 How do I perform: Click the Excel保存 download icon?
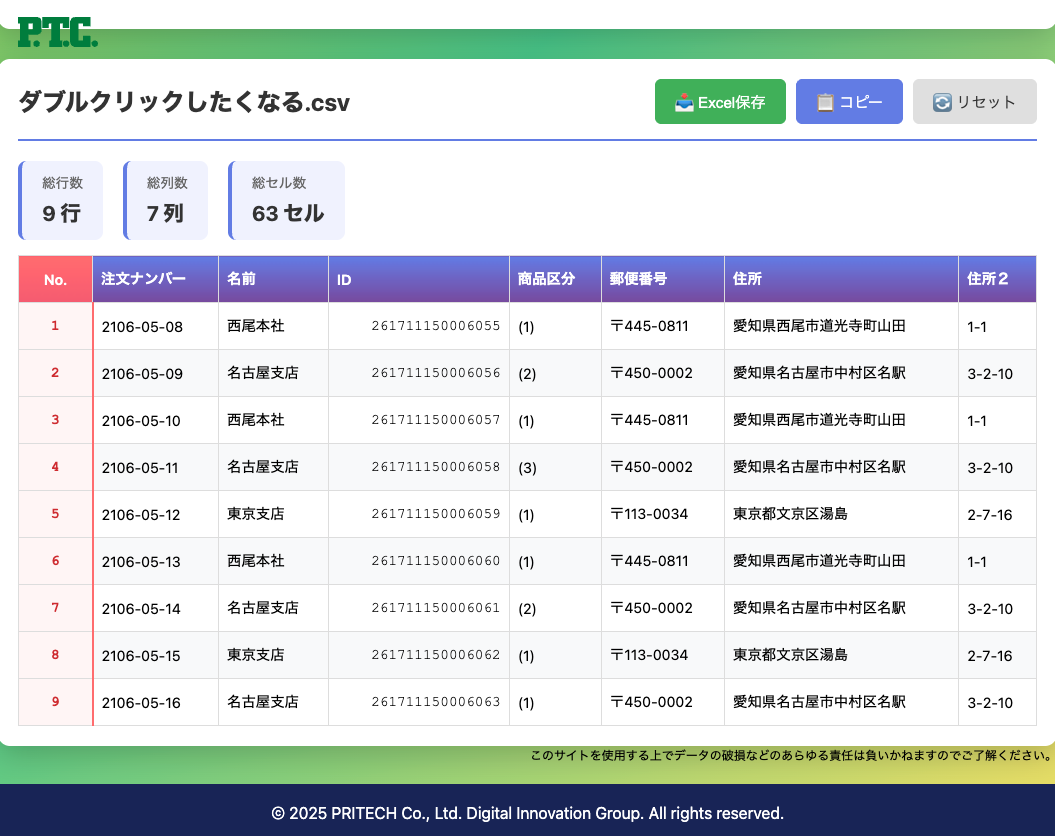(x=684, y=102)
